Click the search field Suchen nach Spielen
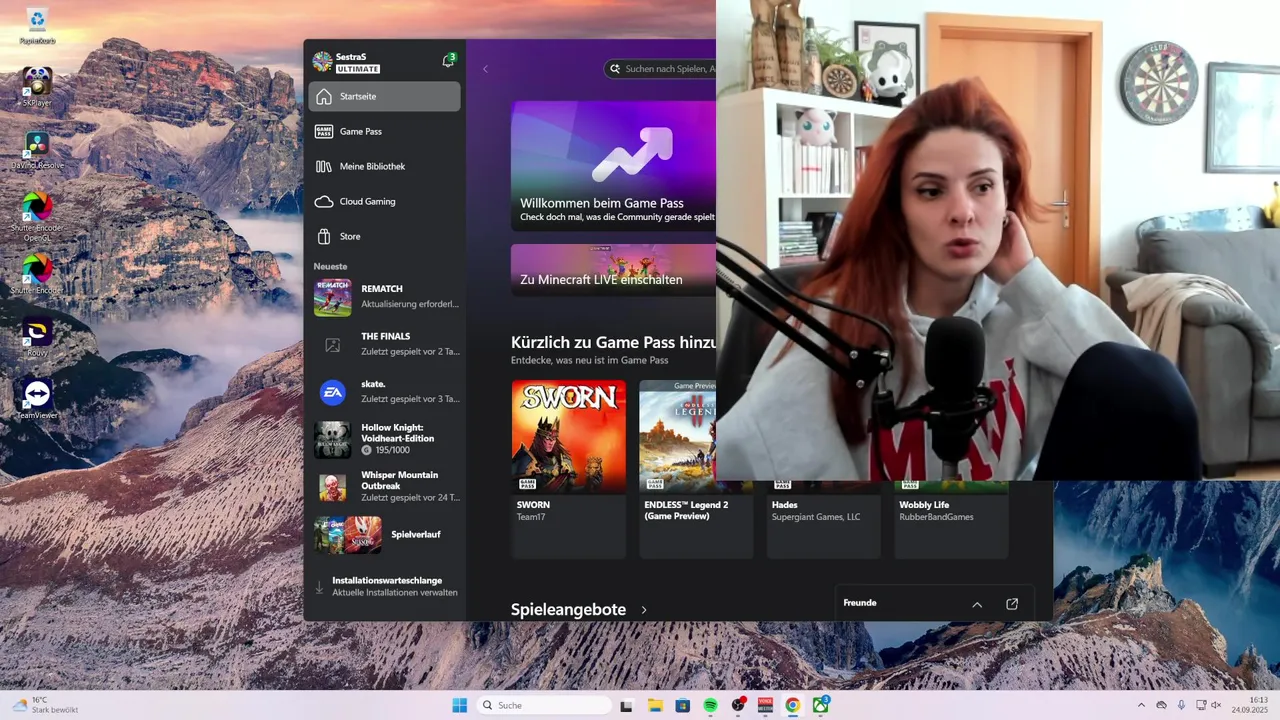 [x=662, y=69]
